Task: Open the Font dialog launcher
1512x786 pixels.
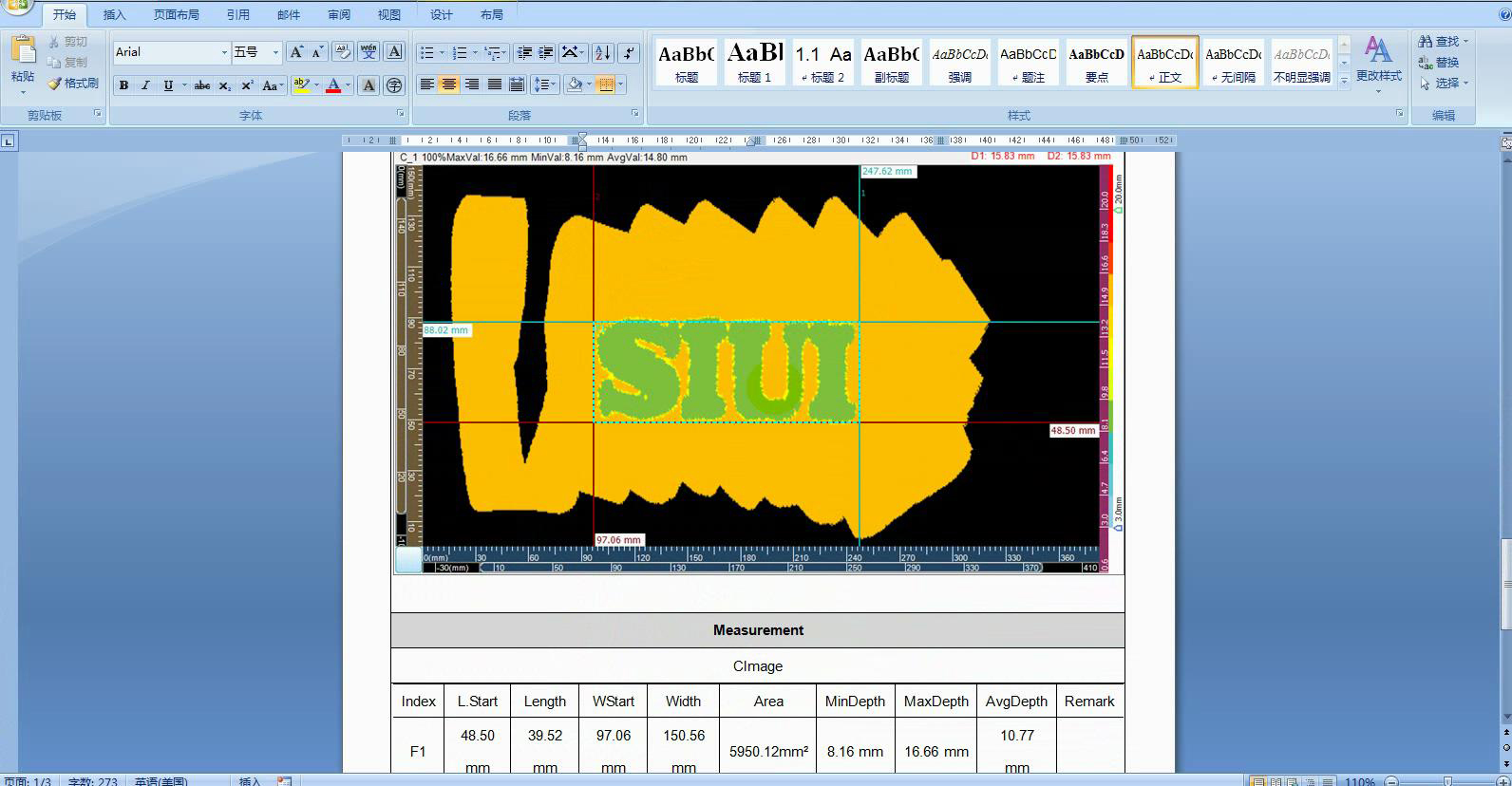Action: point(402,114)
